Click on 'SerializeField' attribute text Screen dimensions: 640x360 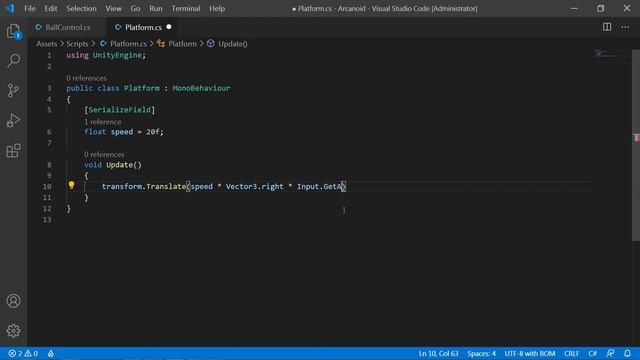(120, 110)
